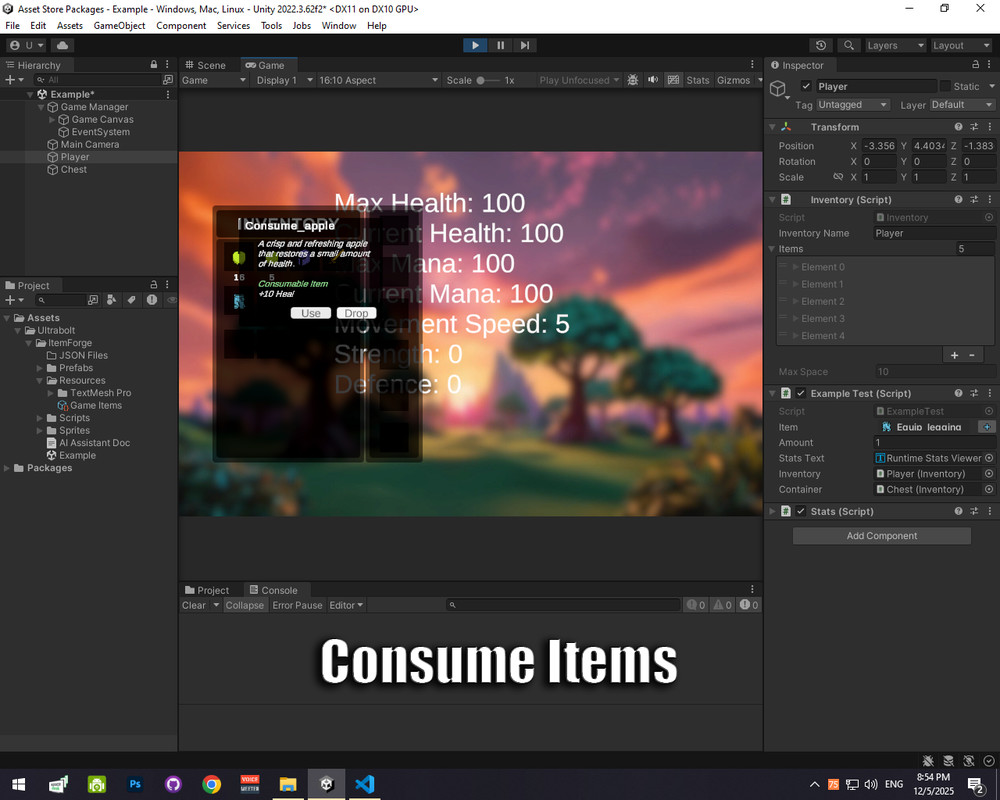This screenshot has width=1000, height=800.
Task: Disable the Example Test script checkbox
Action: pos(800,393)
